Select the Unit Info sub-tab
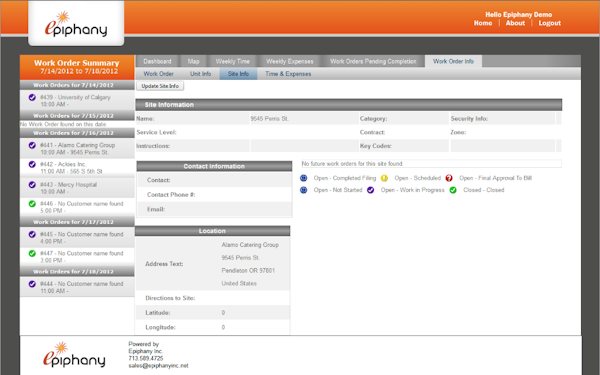Image resolution: width=600 pixels, height=375 pixels. 201,74
